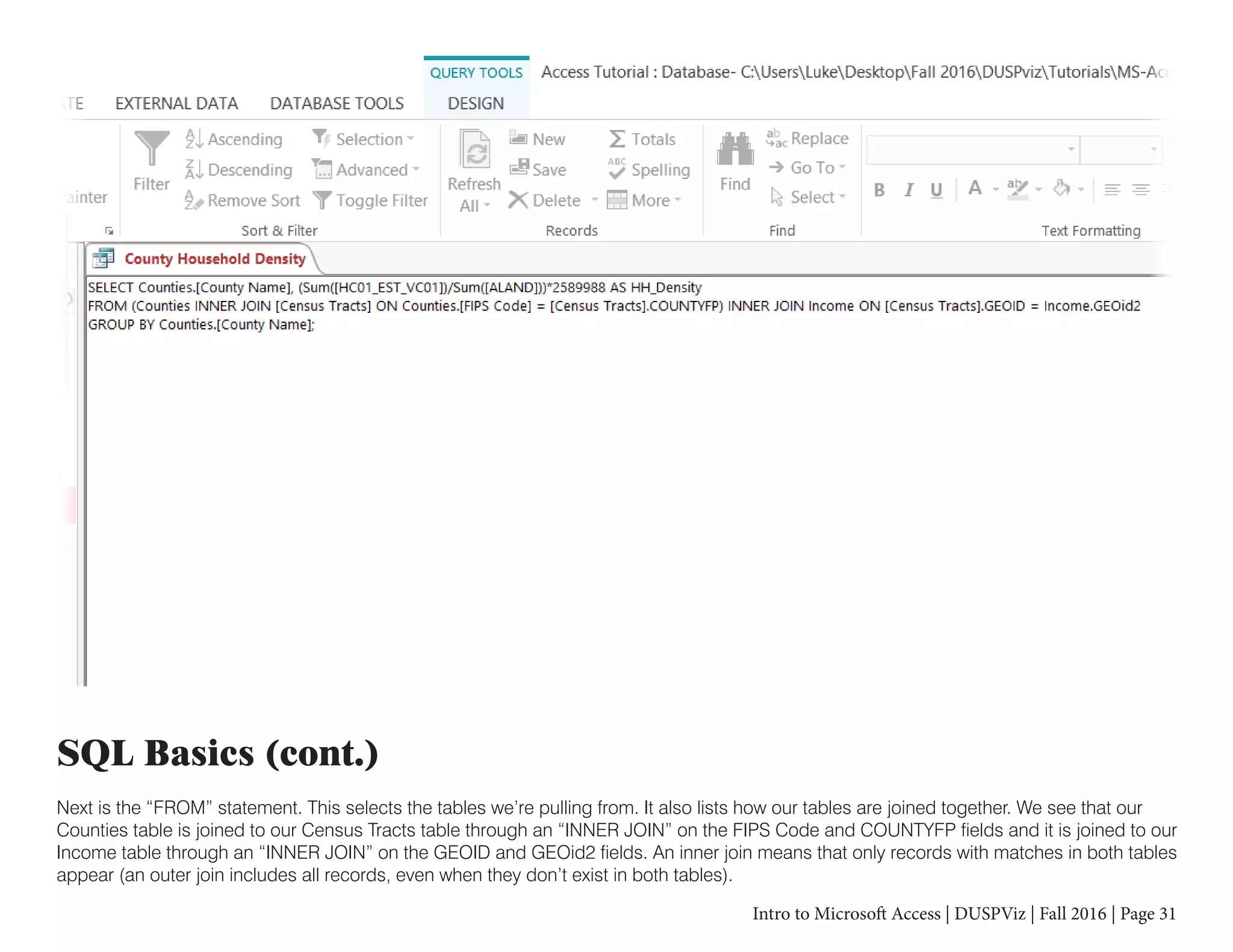The image size is (1233, 952).
Task: Open the Clipboard group dialog launcher
Action: point(109,231)
